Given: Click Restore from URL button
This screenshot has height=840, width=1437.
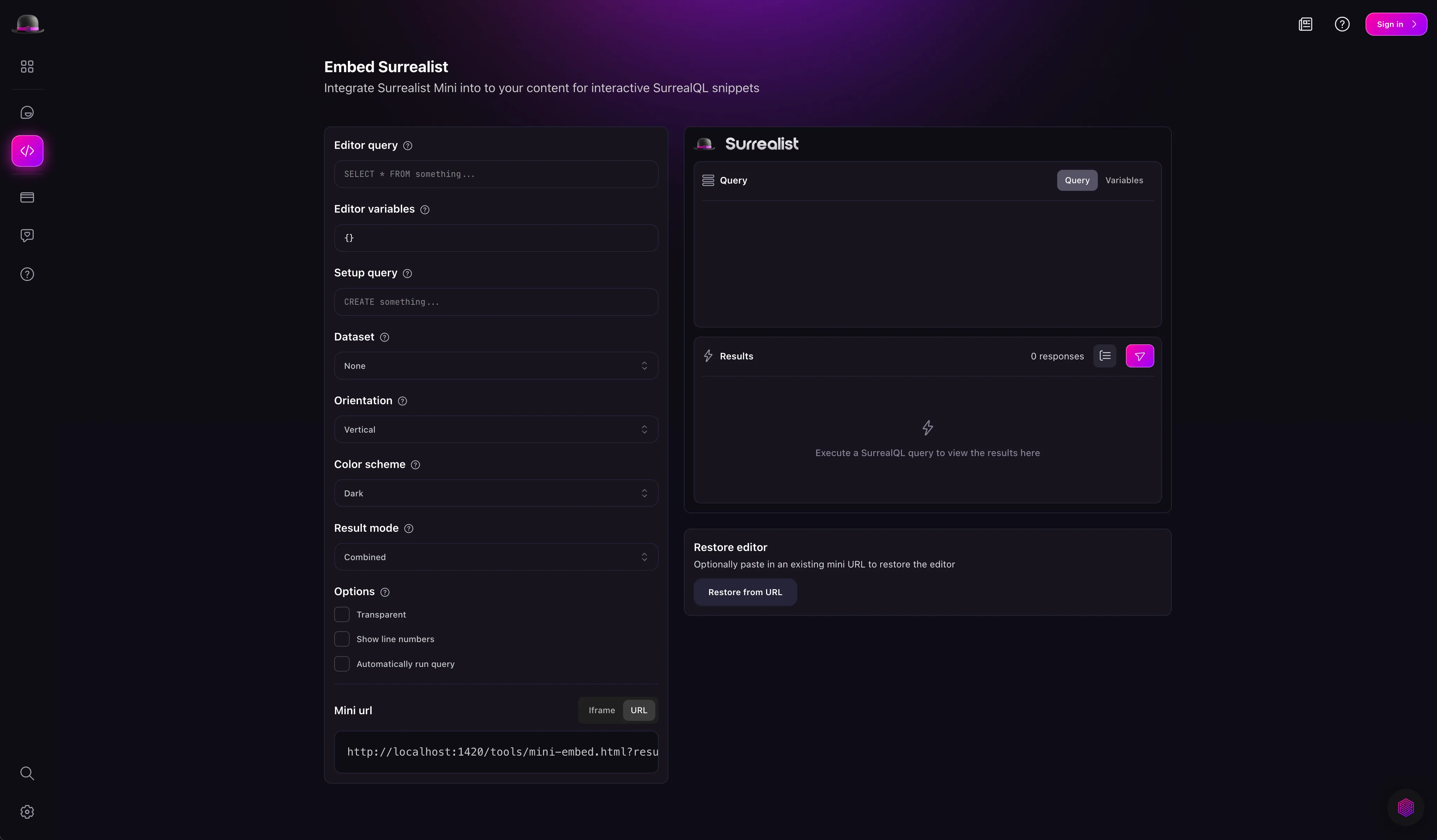Looking at the screenshot, I should click(745, 592).
